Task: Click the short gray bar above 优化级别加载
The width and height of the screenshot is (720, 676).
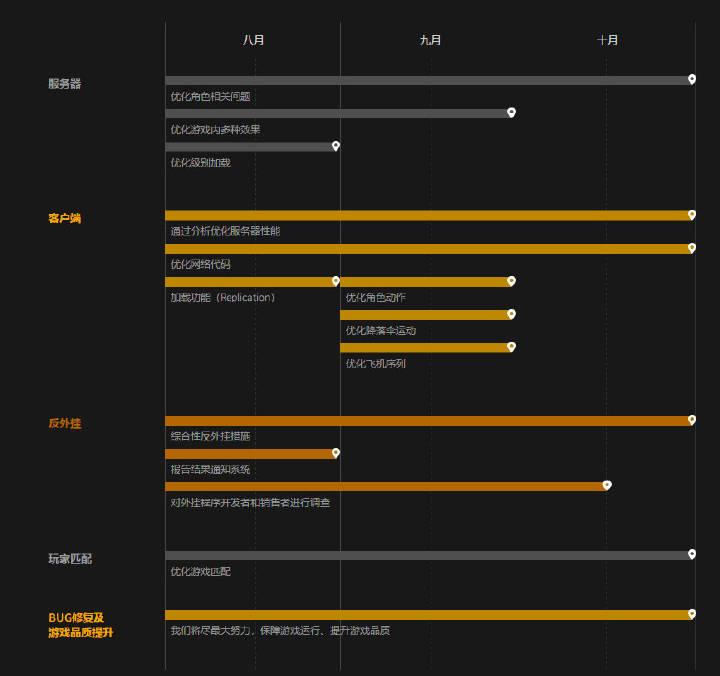Action: pyautogui.click(x=250, y=147)
